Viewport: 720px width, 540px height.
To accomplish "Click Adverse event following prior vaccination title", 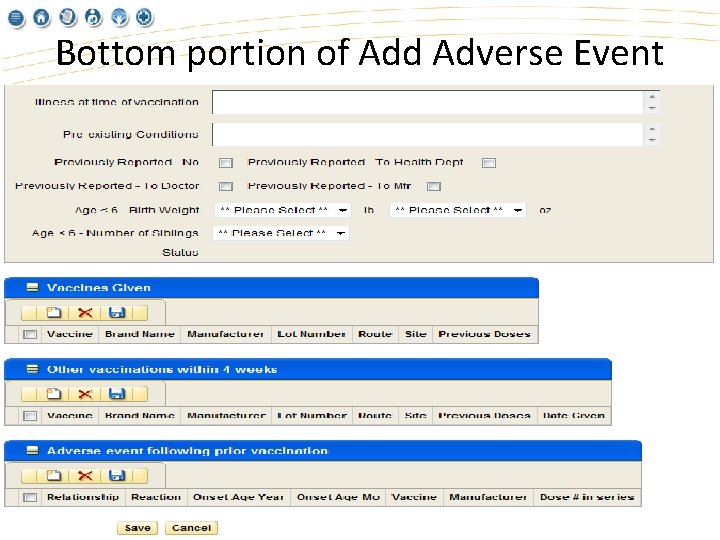I will click(187, 450).
